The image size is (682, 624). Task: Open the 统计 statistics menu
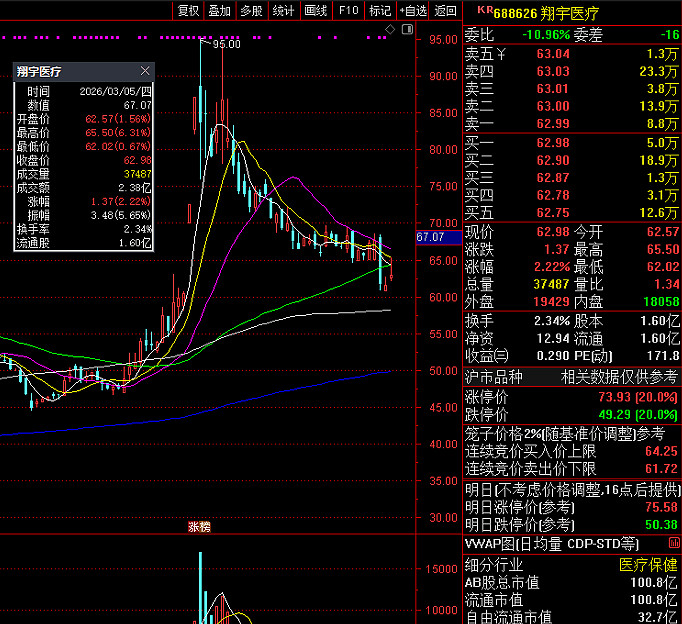tap(283, 11)
